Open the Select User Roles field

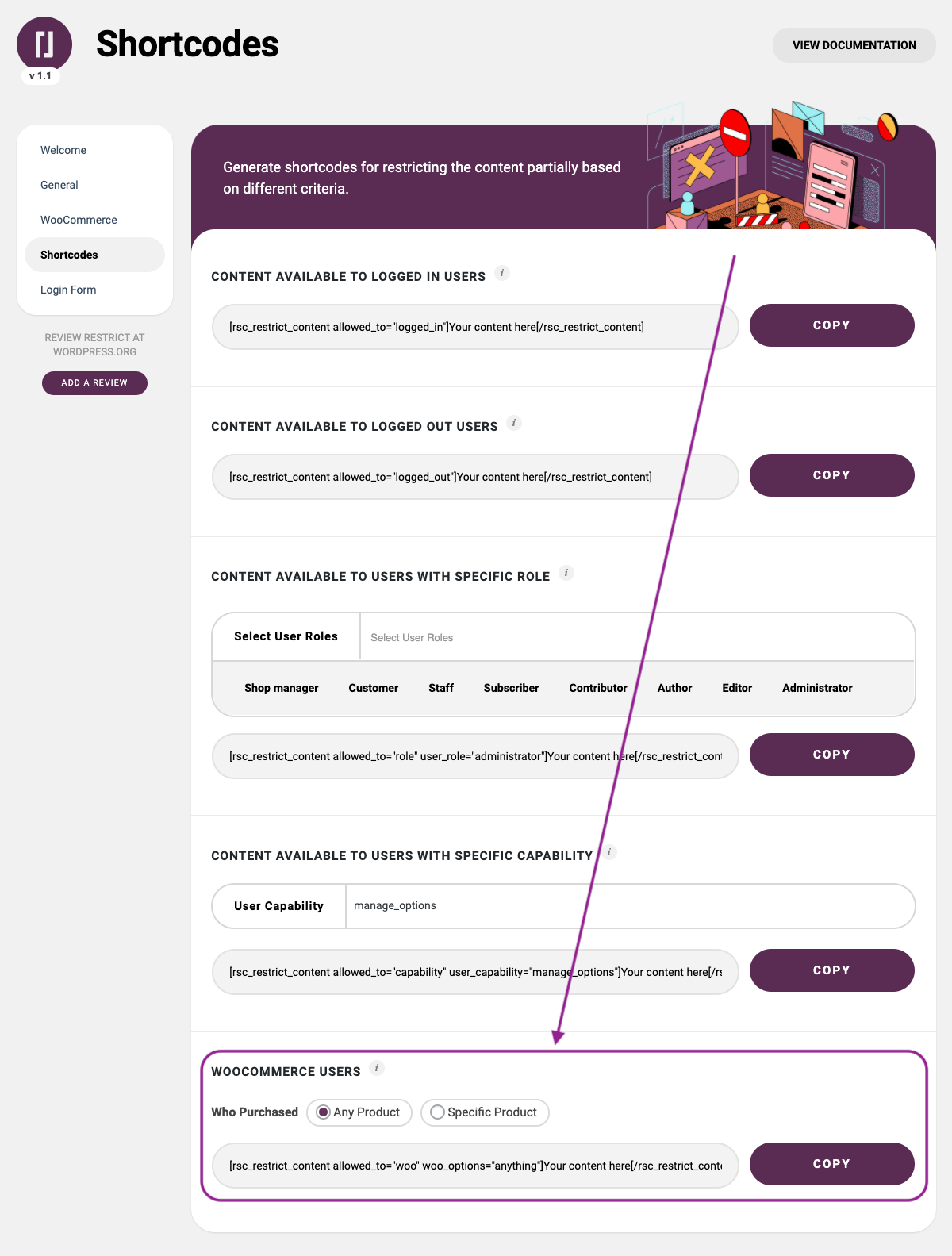(635, 637)
